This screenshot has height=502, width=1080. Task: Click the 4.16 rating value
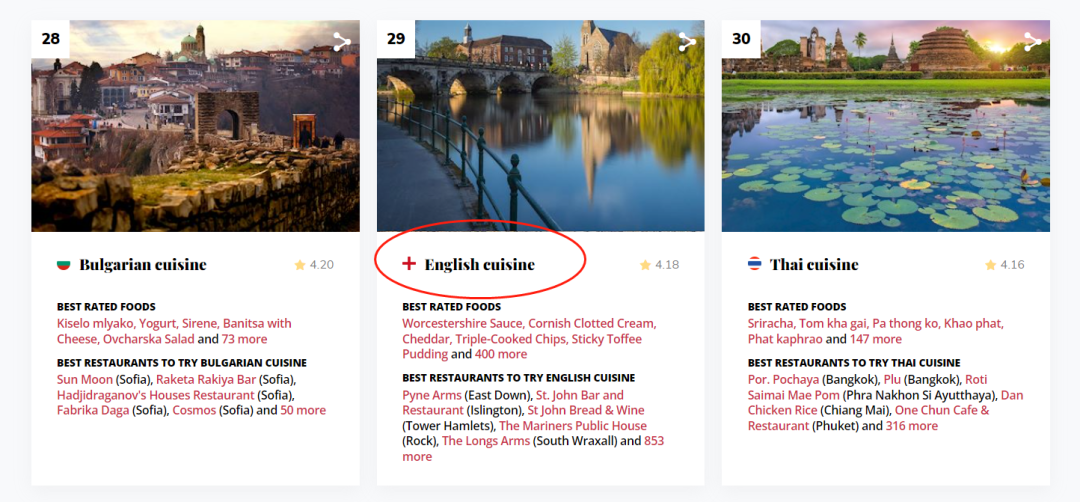(x=1012, y=264)
